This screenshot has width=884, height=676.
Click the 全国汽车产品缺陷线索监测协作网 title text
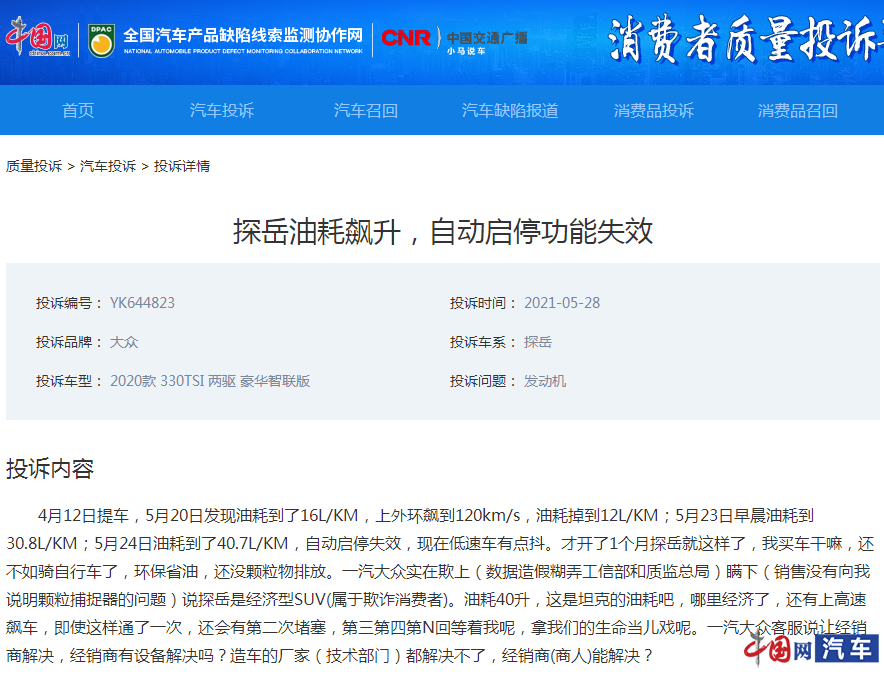point(243,34)
